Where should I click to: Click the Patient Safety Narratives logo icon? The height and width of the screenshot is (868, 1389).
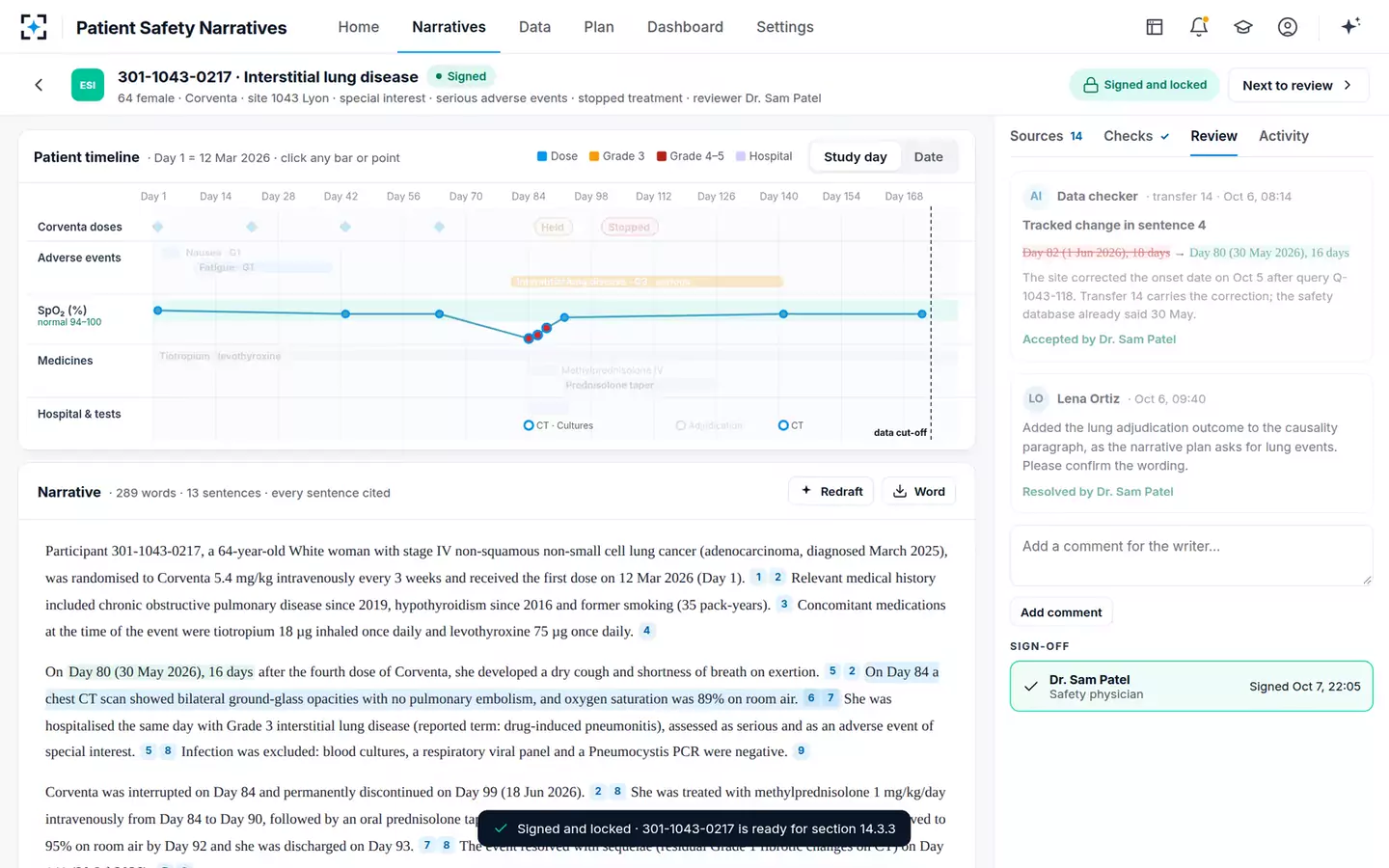coord(34,27)
